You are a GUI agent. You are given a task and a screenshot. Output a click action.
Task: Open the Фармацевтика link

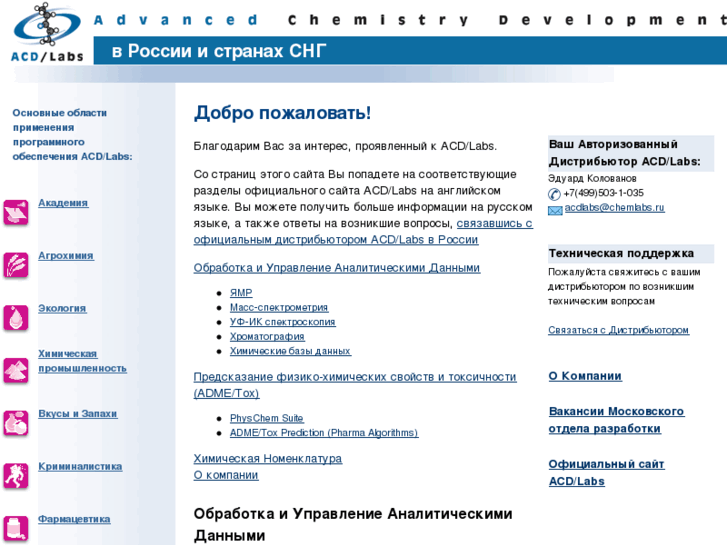[74, 519]
